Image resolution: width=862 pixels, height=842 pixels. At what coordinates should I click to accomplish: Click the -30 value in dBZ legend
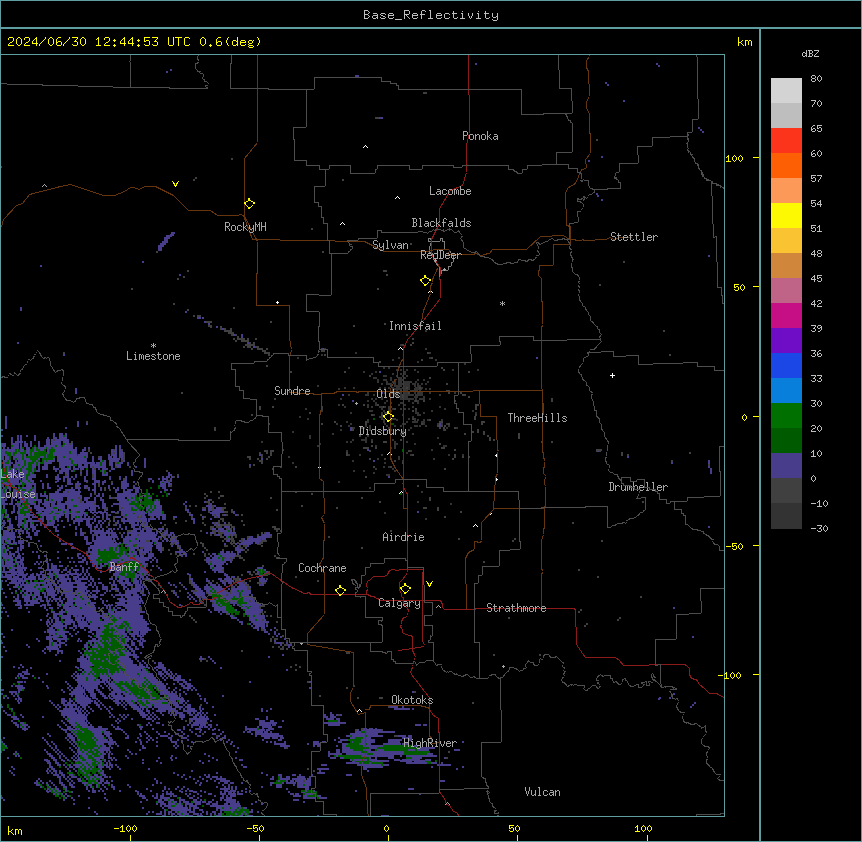click(819, 528)
